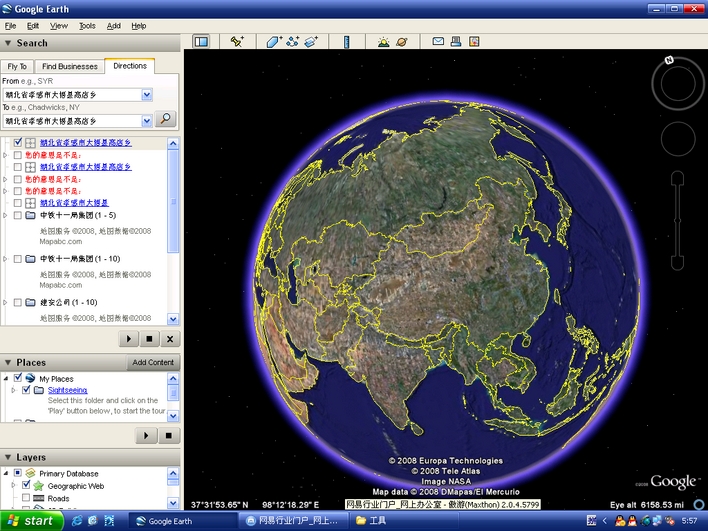Expand the 建安公司 (1 - 10) folder
Viewport: 708px width, 531px height.
pos(5,302)
